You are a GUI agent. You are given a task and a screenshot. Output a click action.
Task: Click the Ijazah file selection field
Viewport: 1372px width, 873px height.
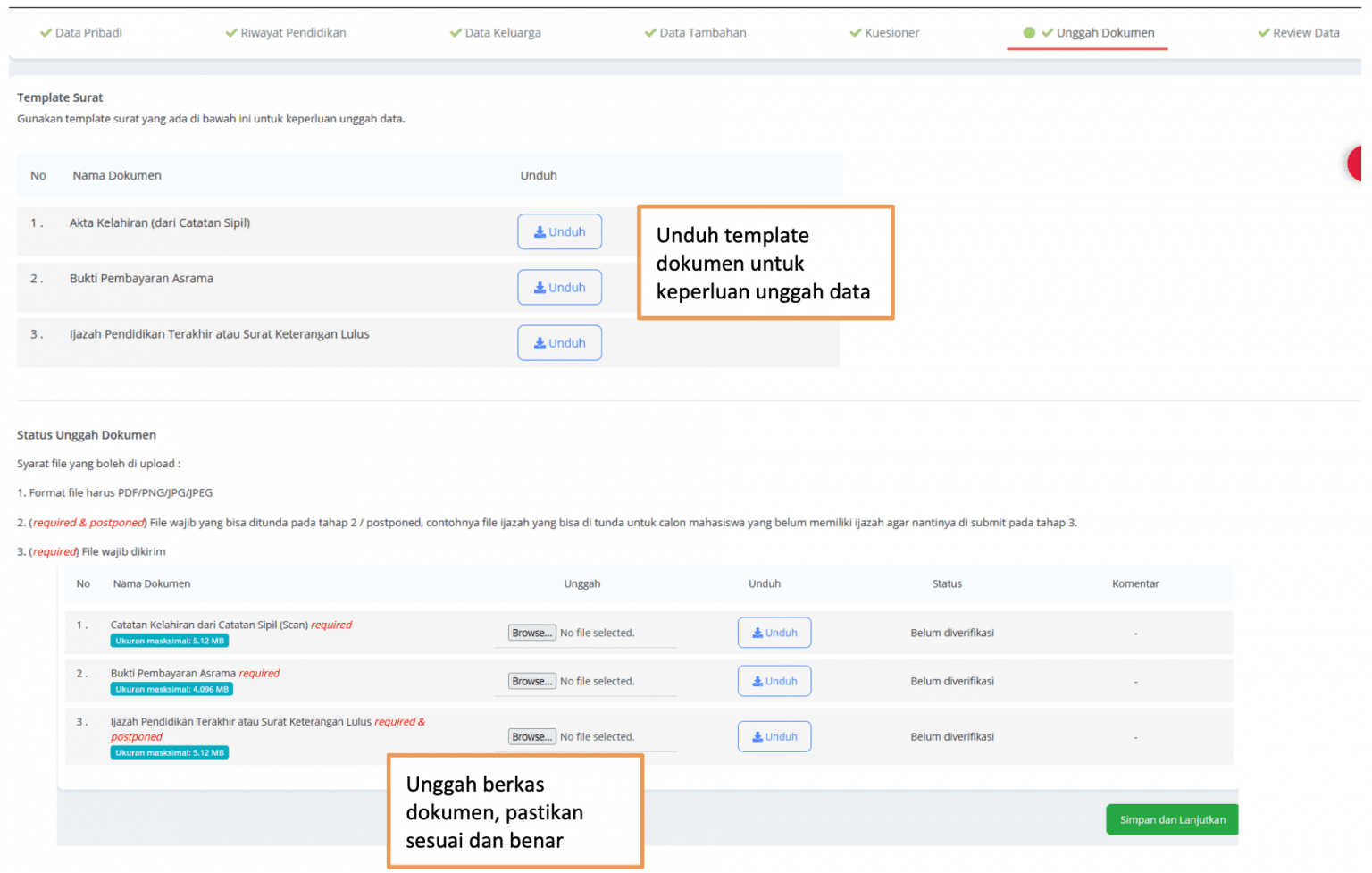[532, 736]
